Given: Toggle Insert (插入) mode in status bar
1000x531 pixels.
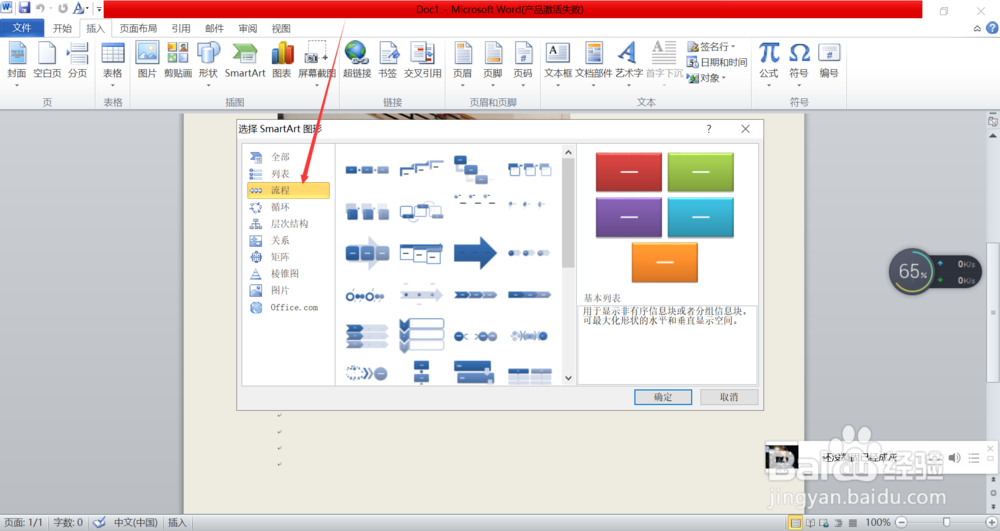Looking at the screenshot, I should click(177, 522).
